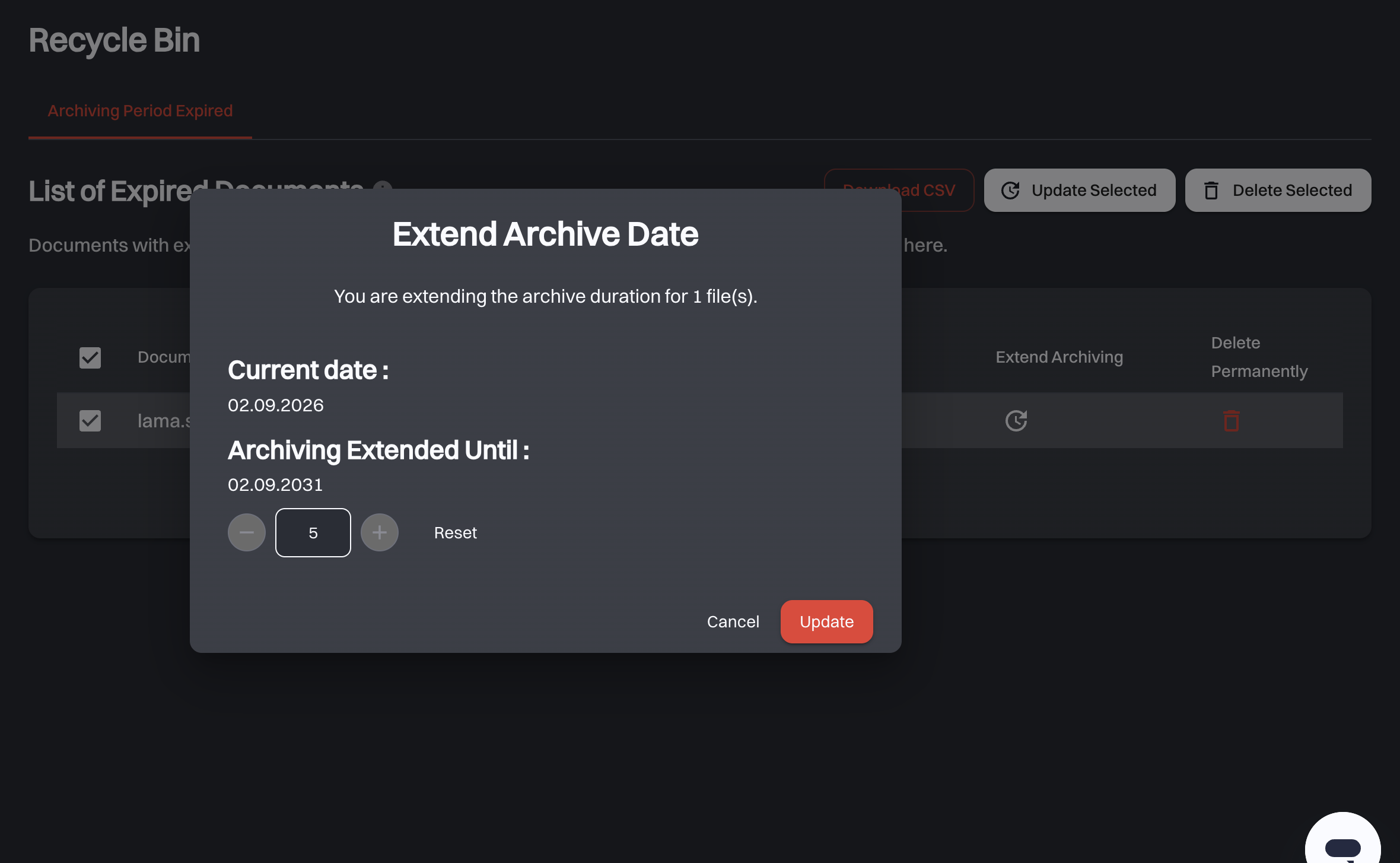Uncheck the lama file row checkbox
This screenshot has width=1400, height=863.
point(90,421)
